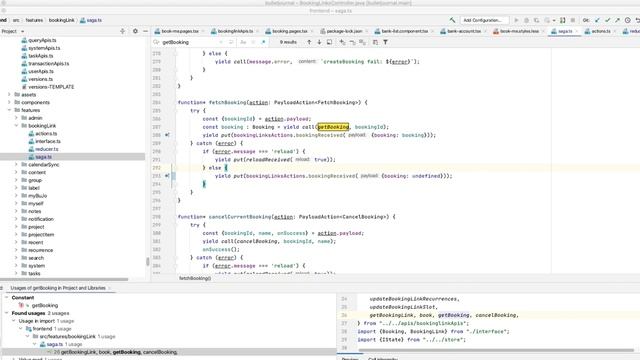Collapse the bookingLink folder
640x360 pixels.
tap(16, 126)
